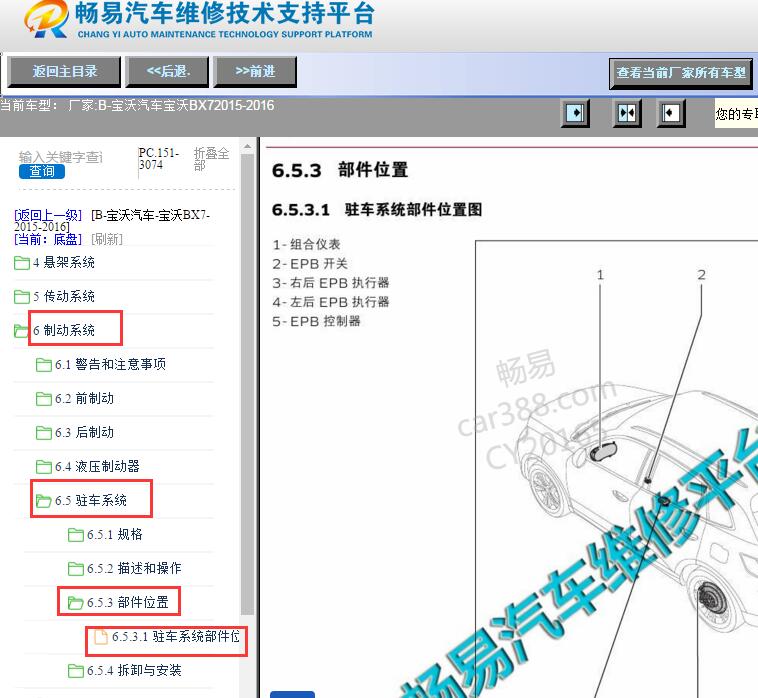Click the collapse-left panel arrow icon
Image resolution: width=758 pixels, height=698 pixels.
(x=671, y=113)
